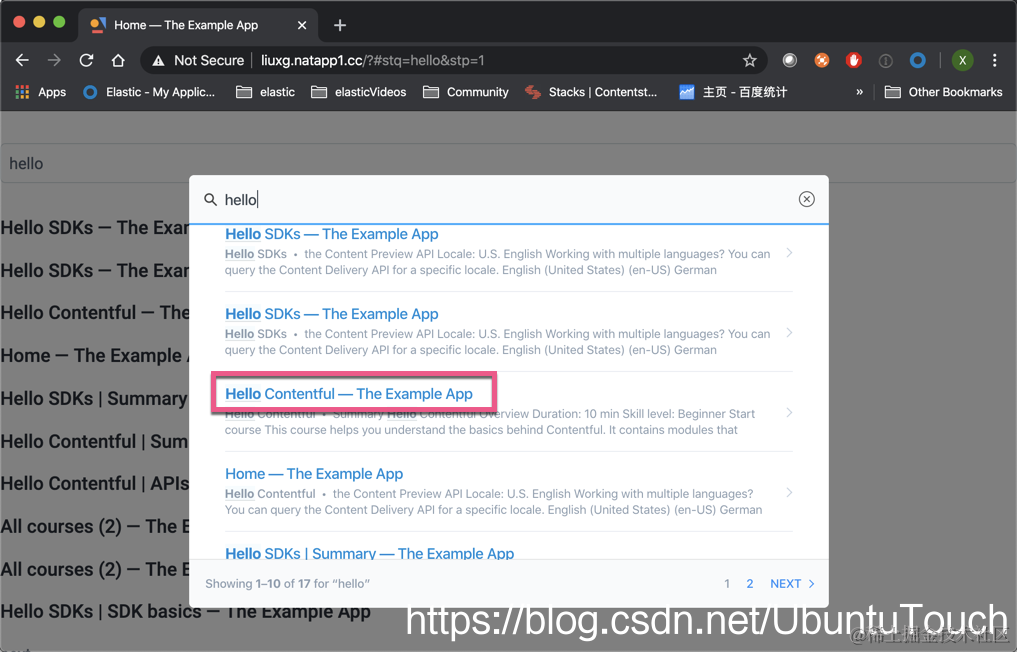Click background Hello Contentful | APIs entry
The height and width of the screenshot is (652, 1017).
pos(95,483)
